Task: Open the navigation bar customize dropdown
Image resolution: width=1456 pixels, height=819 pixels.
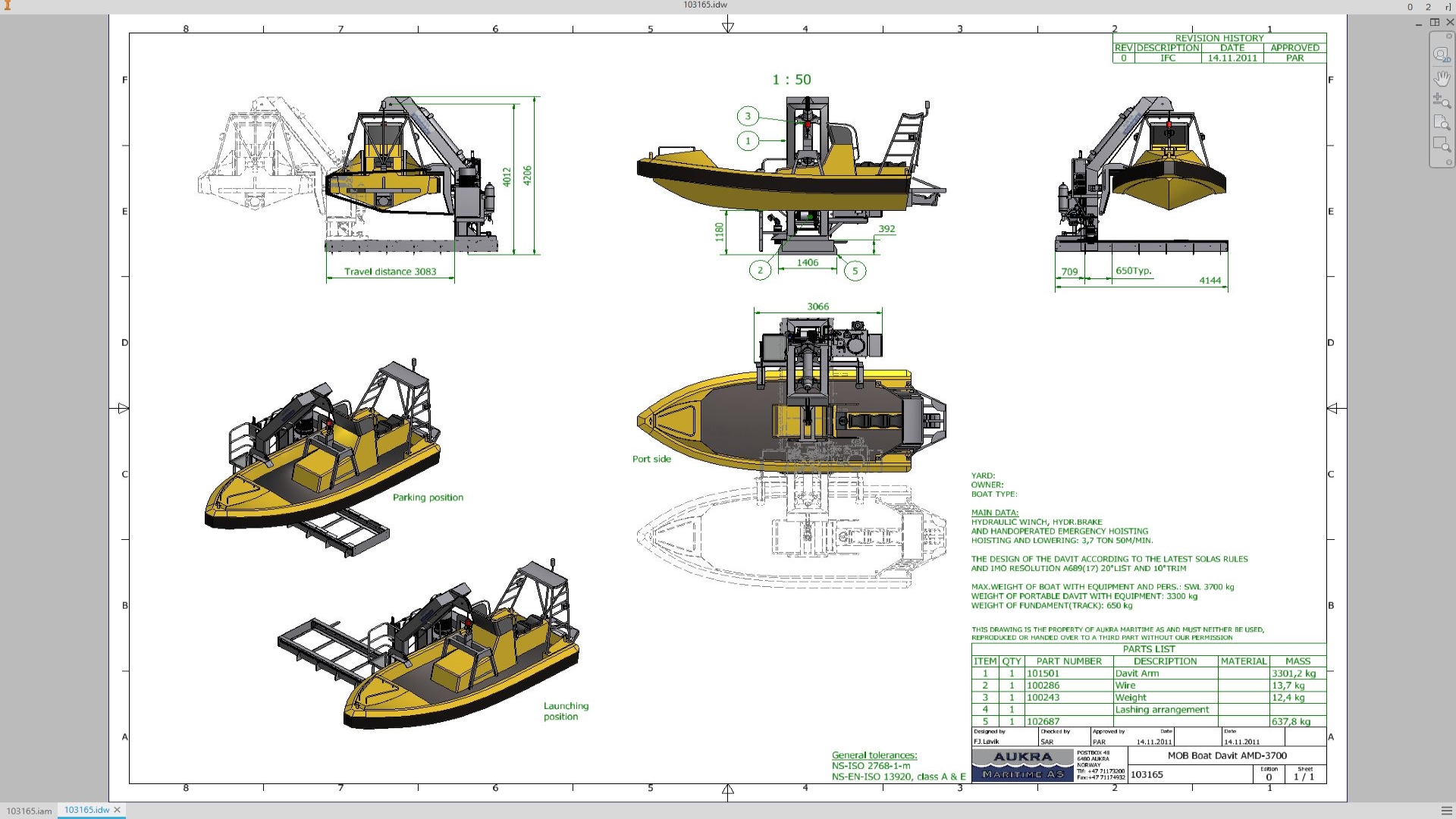Action: (x=1448, y=162)
